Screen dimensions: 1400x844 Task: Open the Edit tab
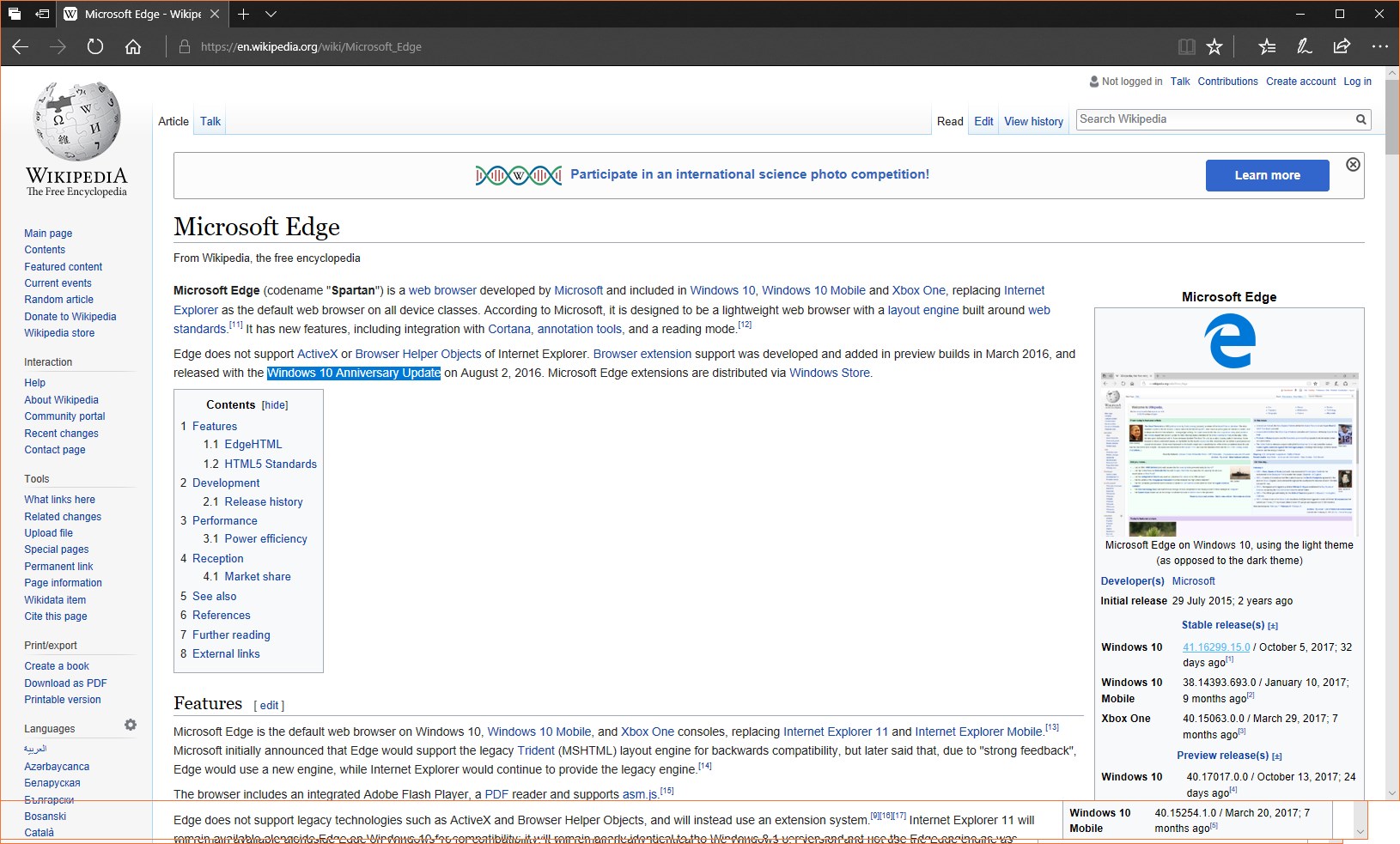coord(983,121)
